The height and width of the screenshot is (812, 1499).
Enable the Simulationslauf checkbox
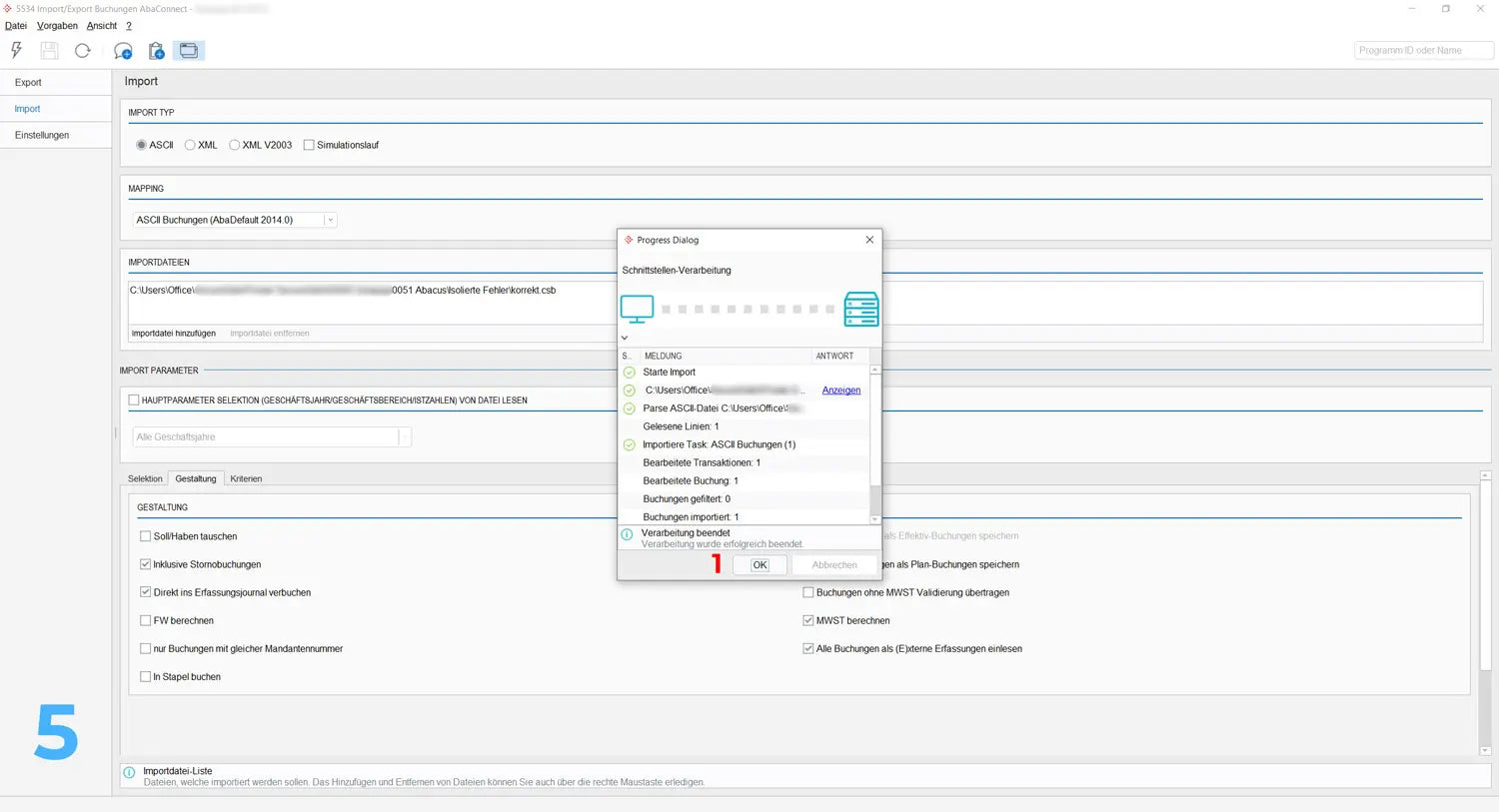[309, 145]
